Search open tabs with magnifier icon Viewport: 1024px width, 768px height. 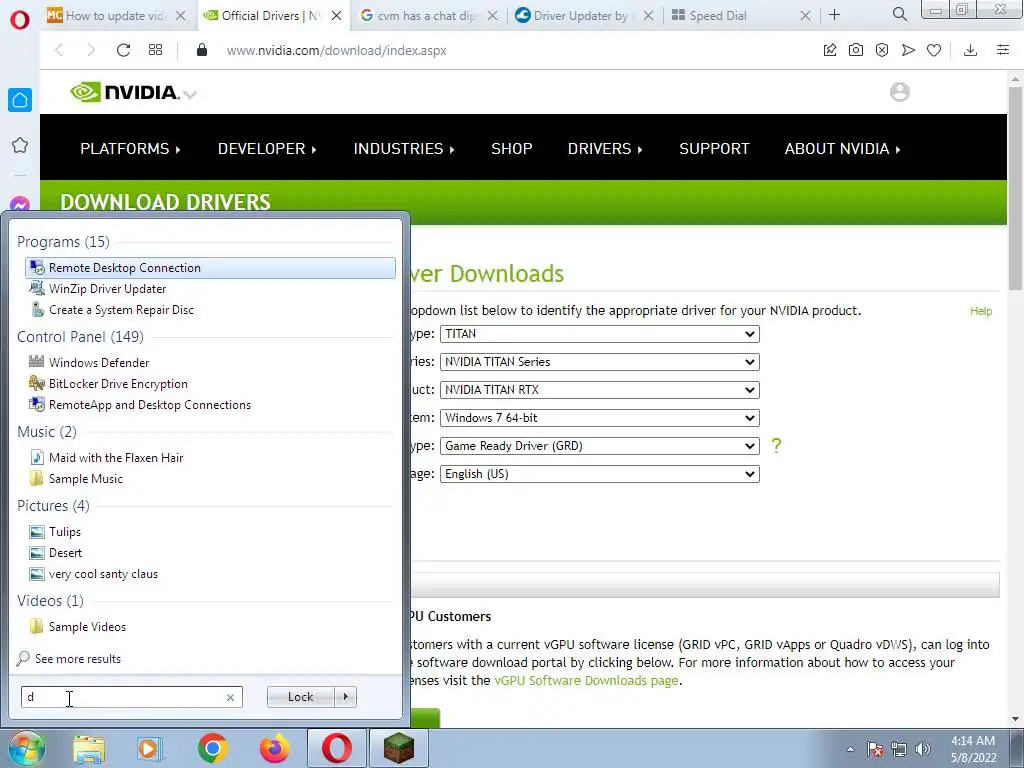tap(899, 14)
